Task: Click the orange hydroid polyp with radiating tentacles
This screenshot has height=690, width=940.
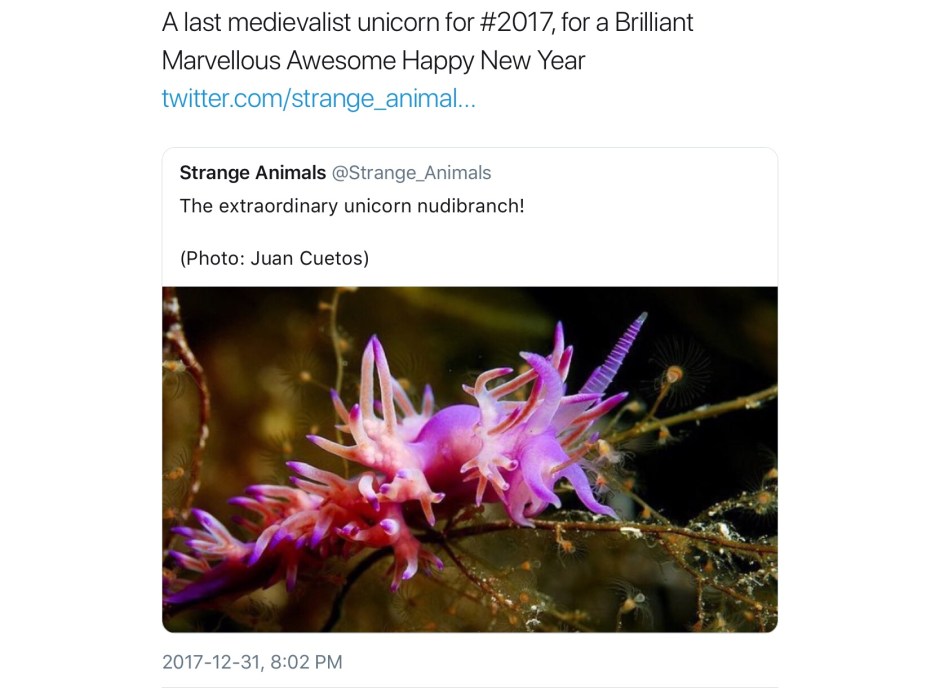Action: [675, 375]
